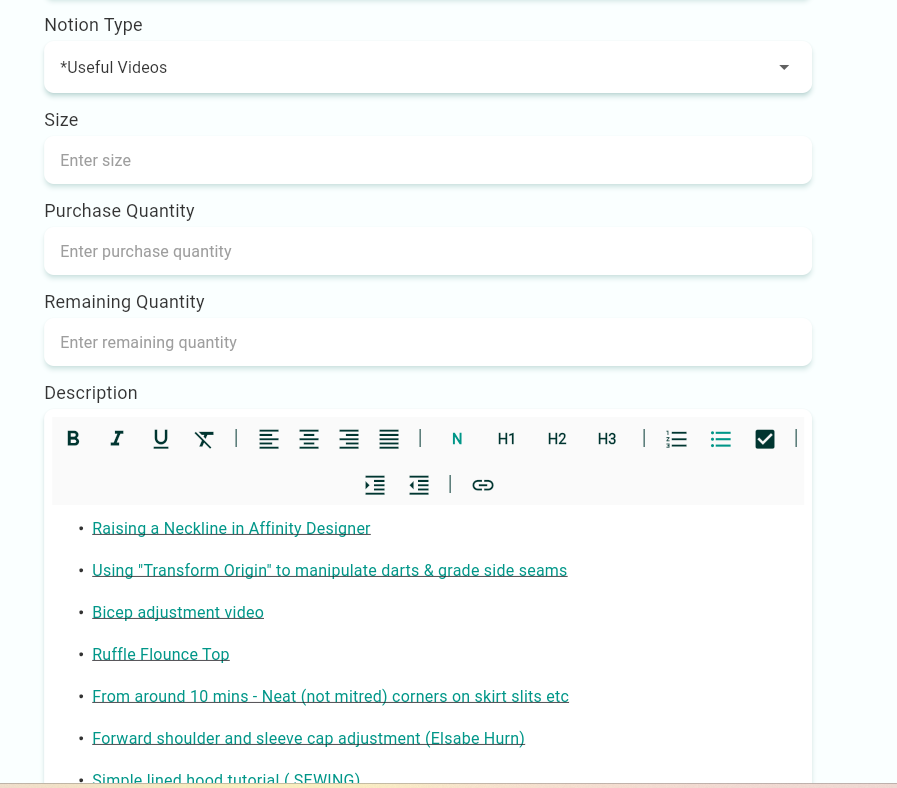Clear text formatting
This screenshot has width=897, height=788.
[204, 439]
